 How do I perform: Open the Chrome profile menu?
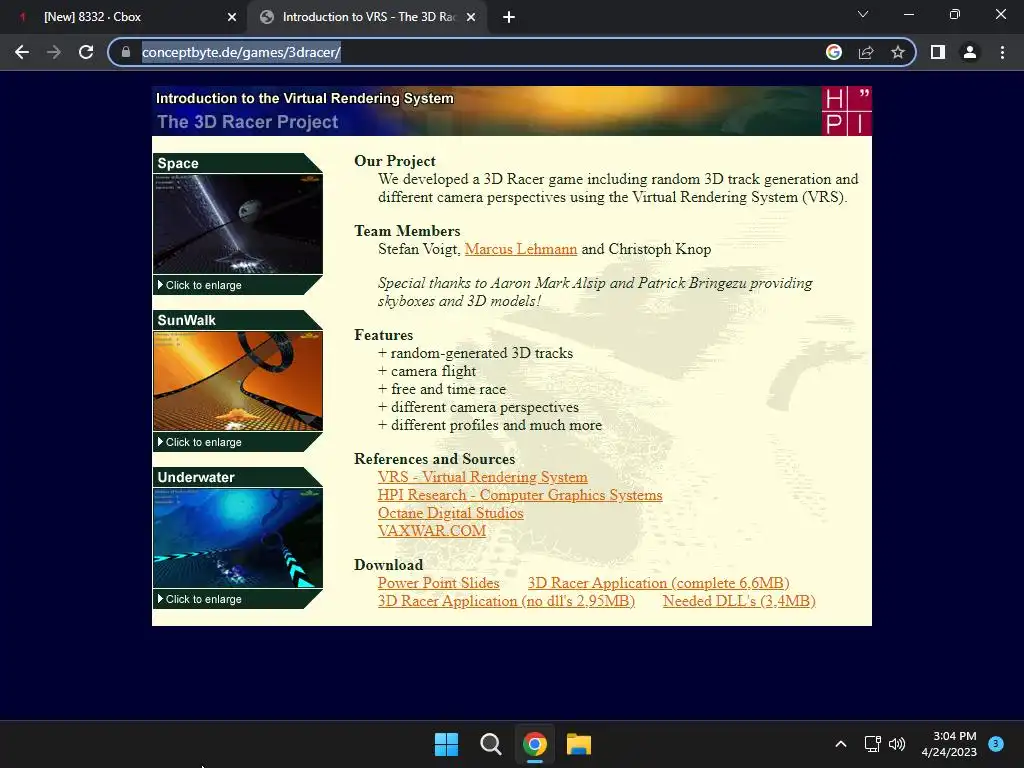pyautogui.click(x=970, y=52)
